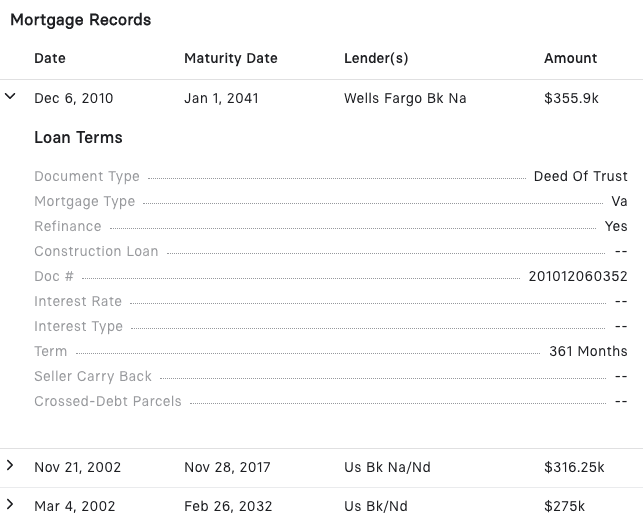Click the Lender(s) column header
Viewport: 643px width, 525px height.
(x=376, y=58)
